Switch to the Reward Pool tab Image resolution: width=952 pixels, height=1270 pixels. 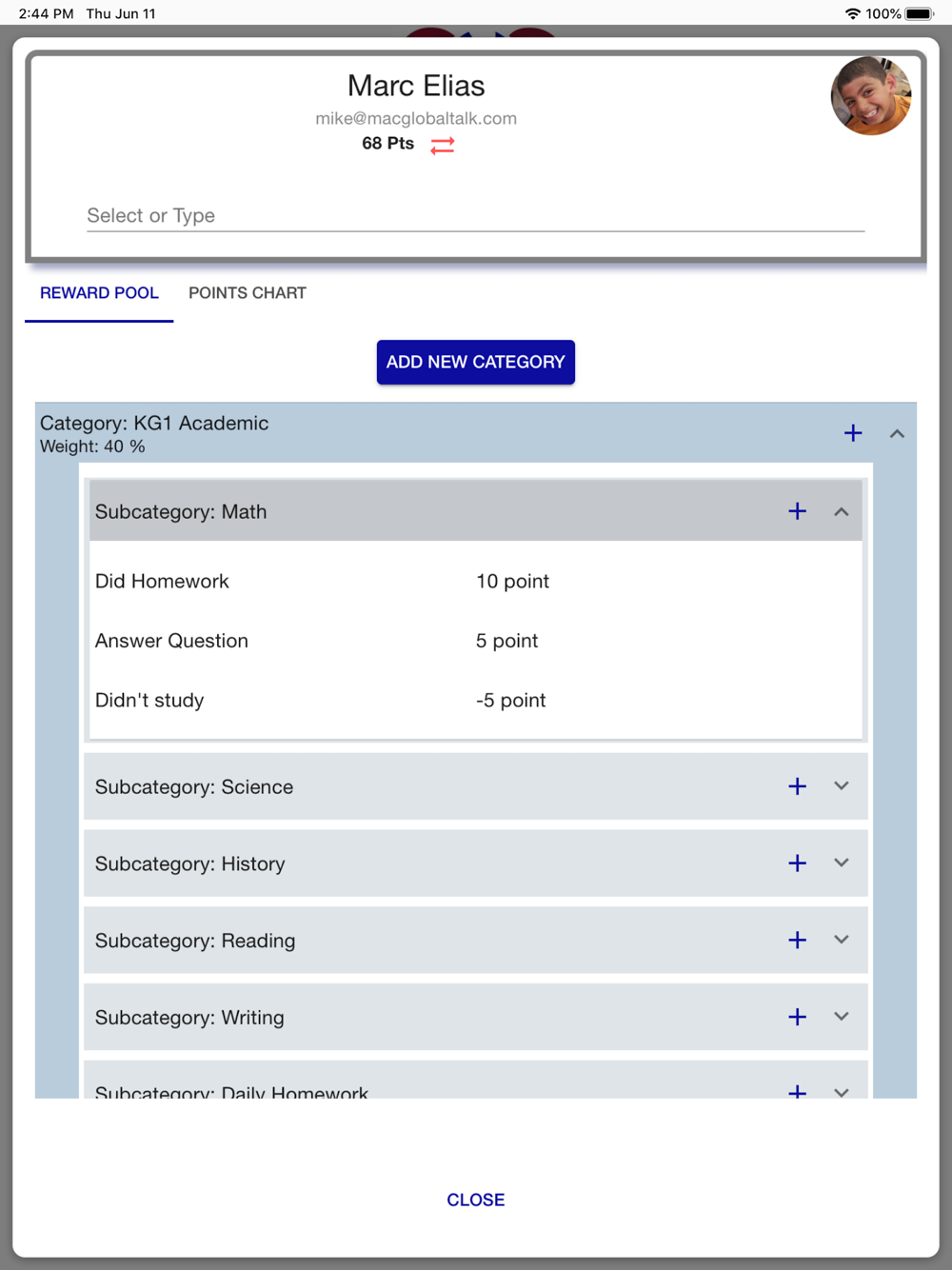coord(99,293)
